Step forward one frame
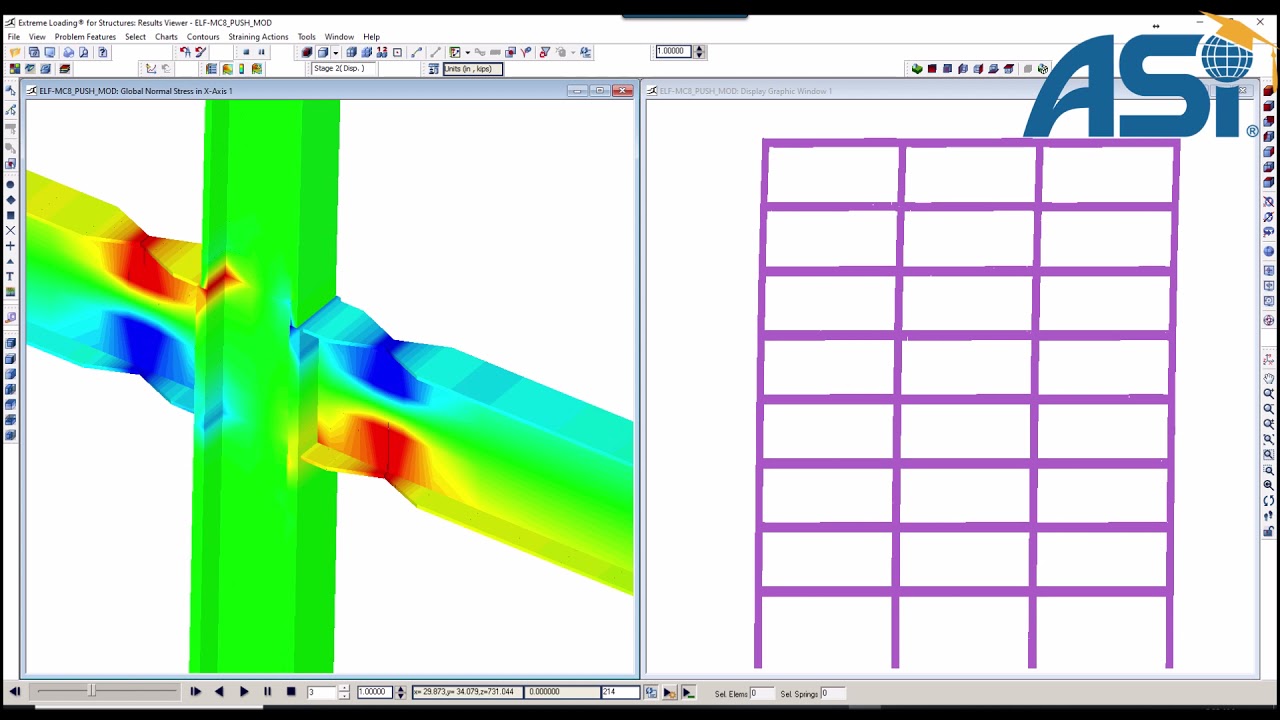Viewport: 1280px width, 720px height. pyautogui.click(x=195, y=691)
